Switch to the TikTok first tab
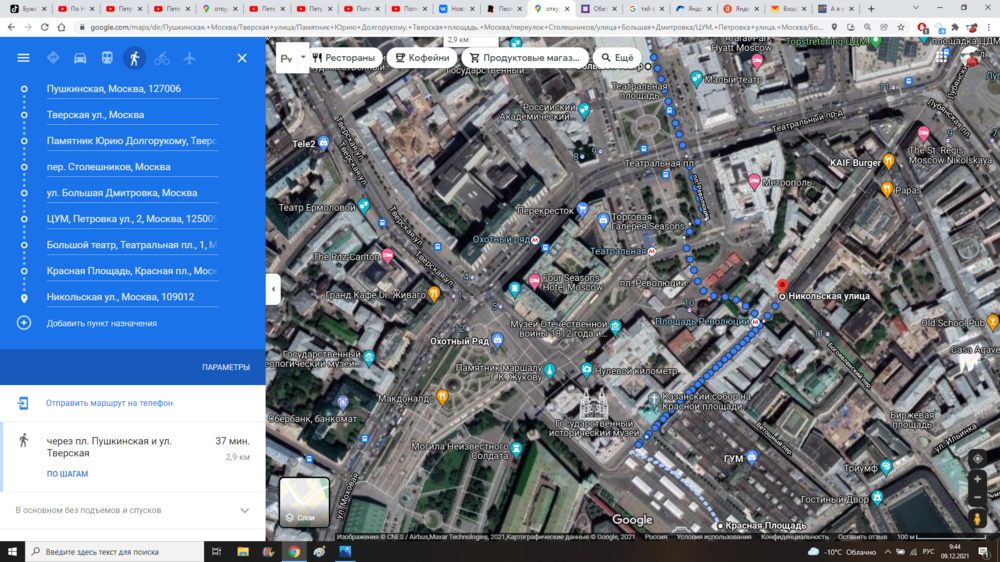The height and width of the screenshot is (562, 1000). pyautogui.click(x=27, y=9)
